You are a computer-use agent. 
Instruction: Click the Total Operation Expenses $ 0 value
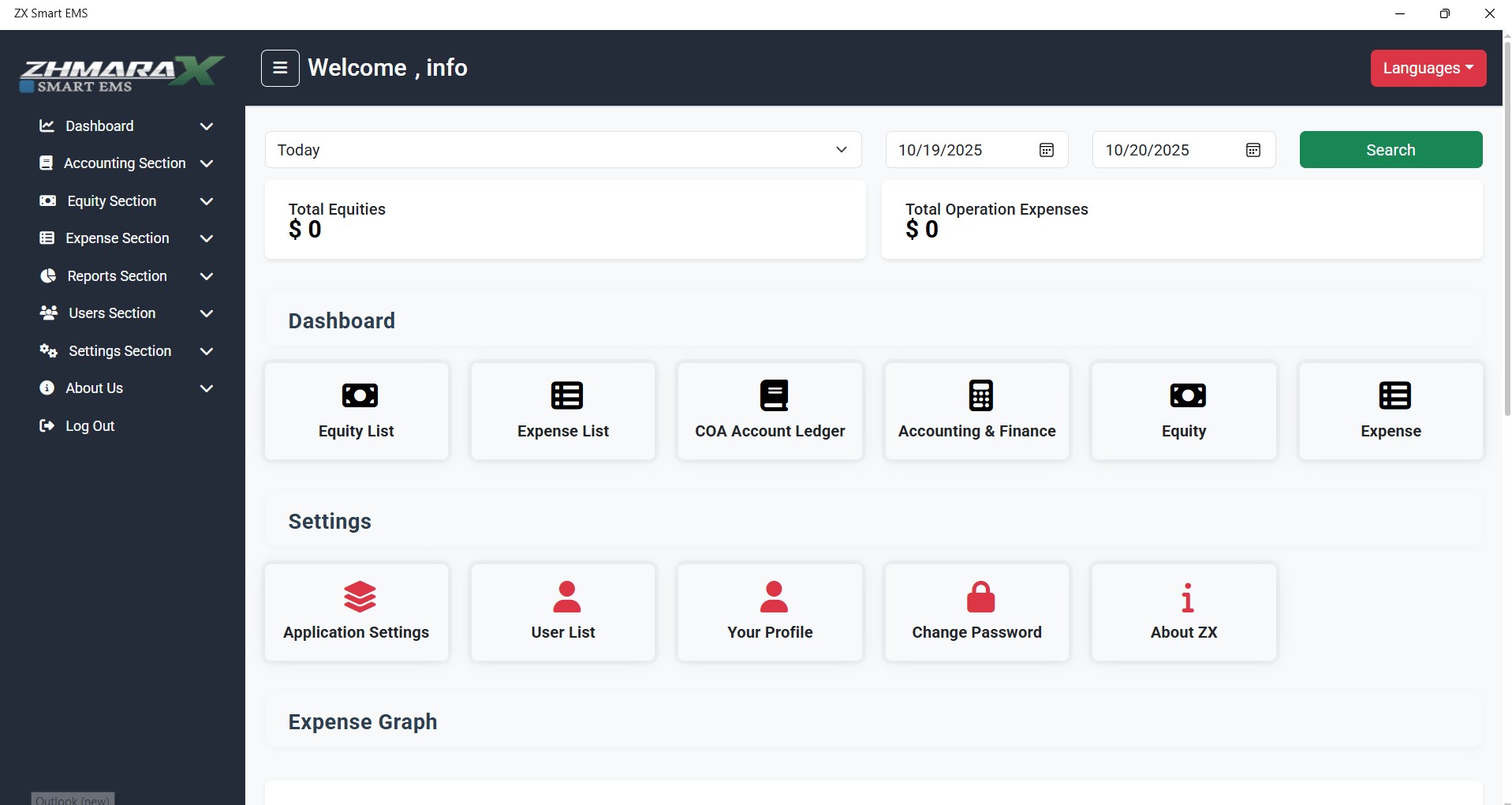click(922, 230)
